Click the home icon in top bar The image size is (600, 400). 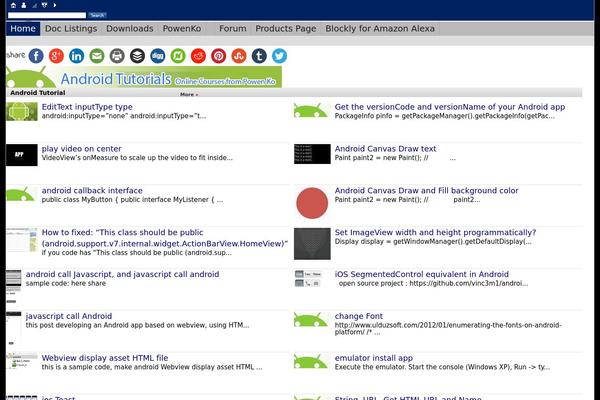pyautogui.click(x=13, y=5)
